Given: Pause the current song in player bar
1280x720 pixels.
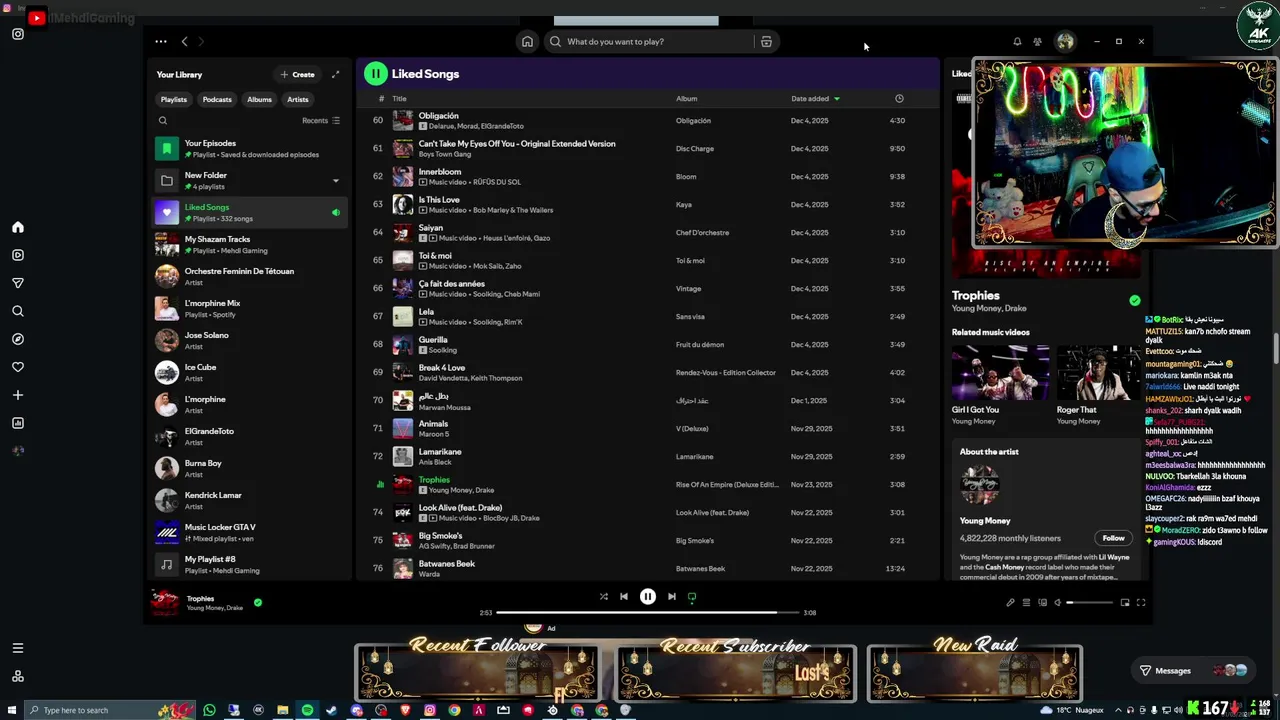Looking at the screenshot, I should click(x=648, y=597).
